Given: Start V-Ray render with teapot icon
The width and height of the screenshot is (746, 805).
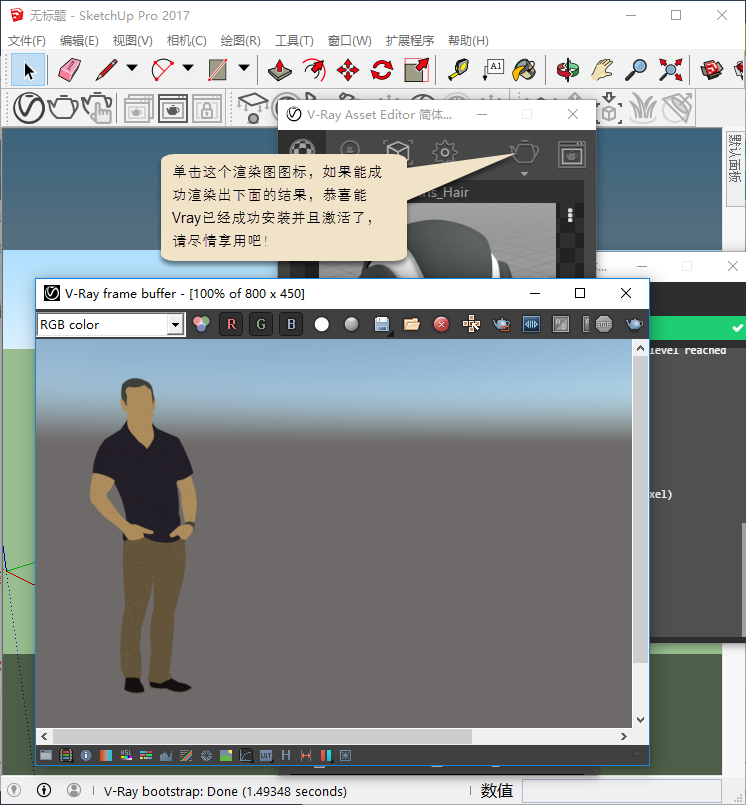Looking at the screenshot, I should [63, 108].
